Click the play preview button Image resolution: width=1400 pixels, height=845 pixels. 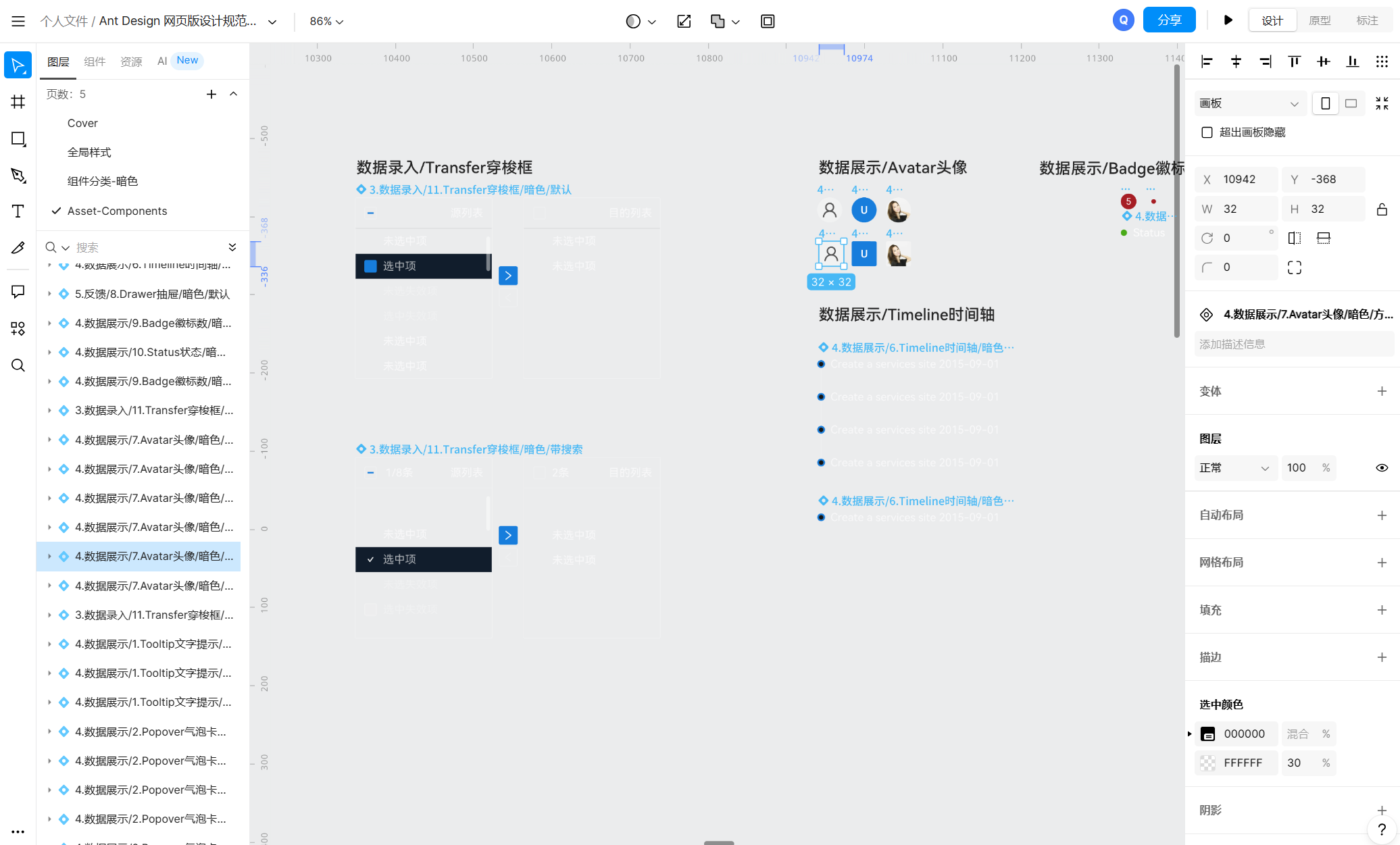tap(1228, 21)
